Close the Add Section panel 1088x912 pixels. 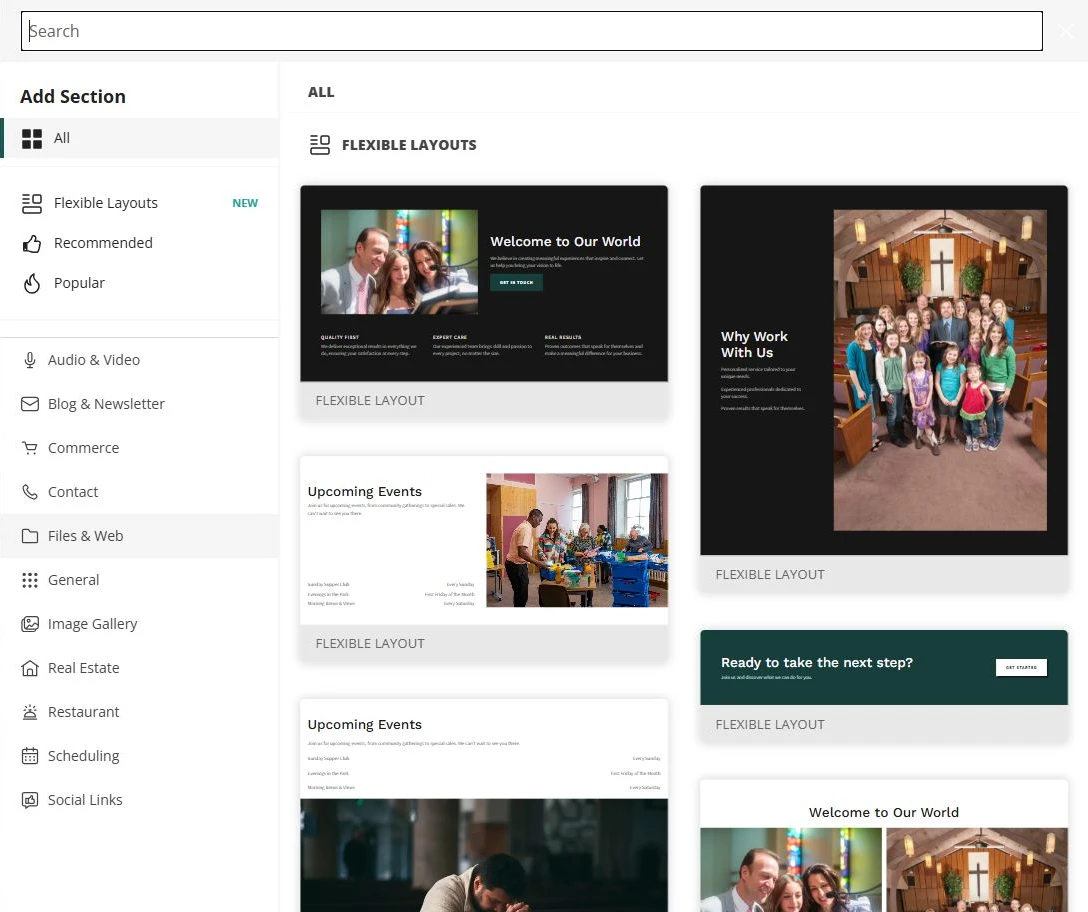coord(1066,31)
